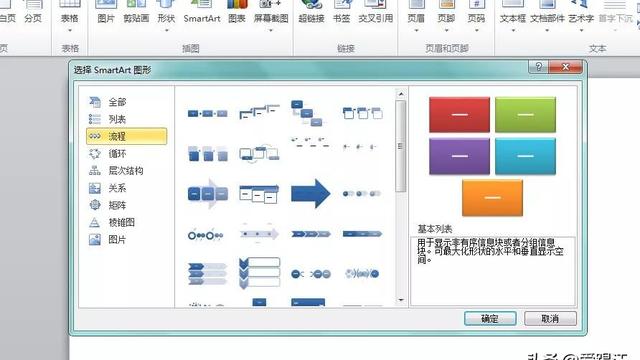Viewport: 640px width, 360px height.
Task: Click the 超链接 hyperlink icon
Action: click(x=311, y=12)
